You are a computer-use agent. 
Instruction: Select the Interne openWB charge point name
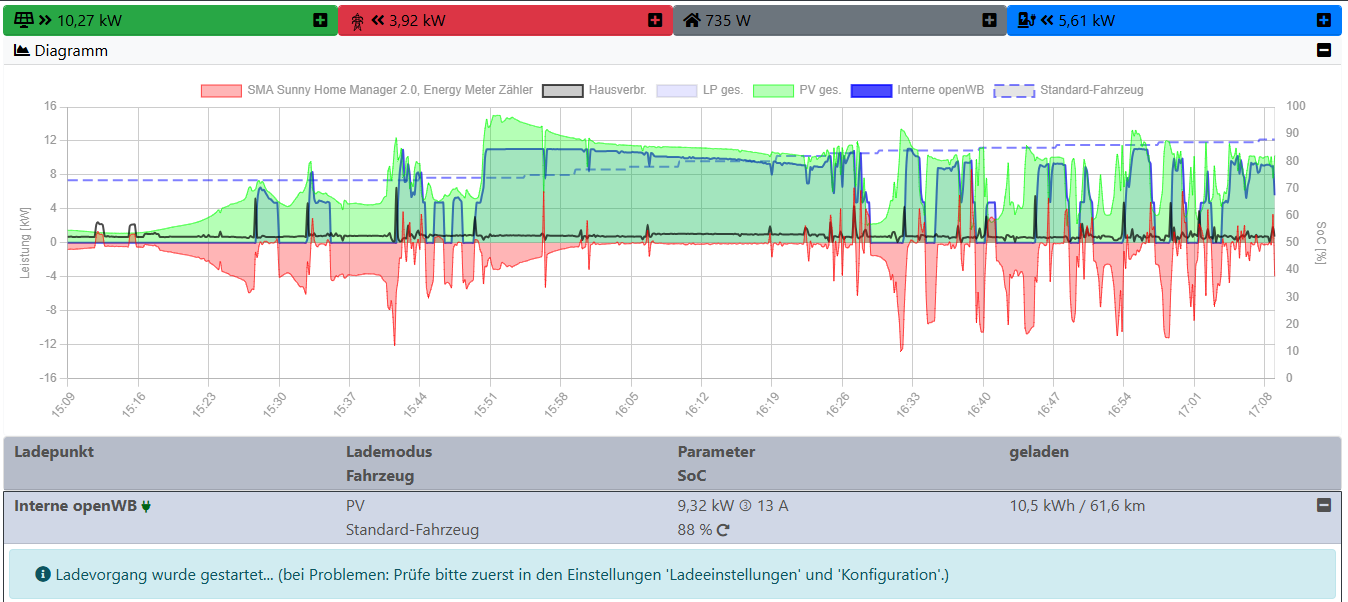[75, 506]
